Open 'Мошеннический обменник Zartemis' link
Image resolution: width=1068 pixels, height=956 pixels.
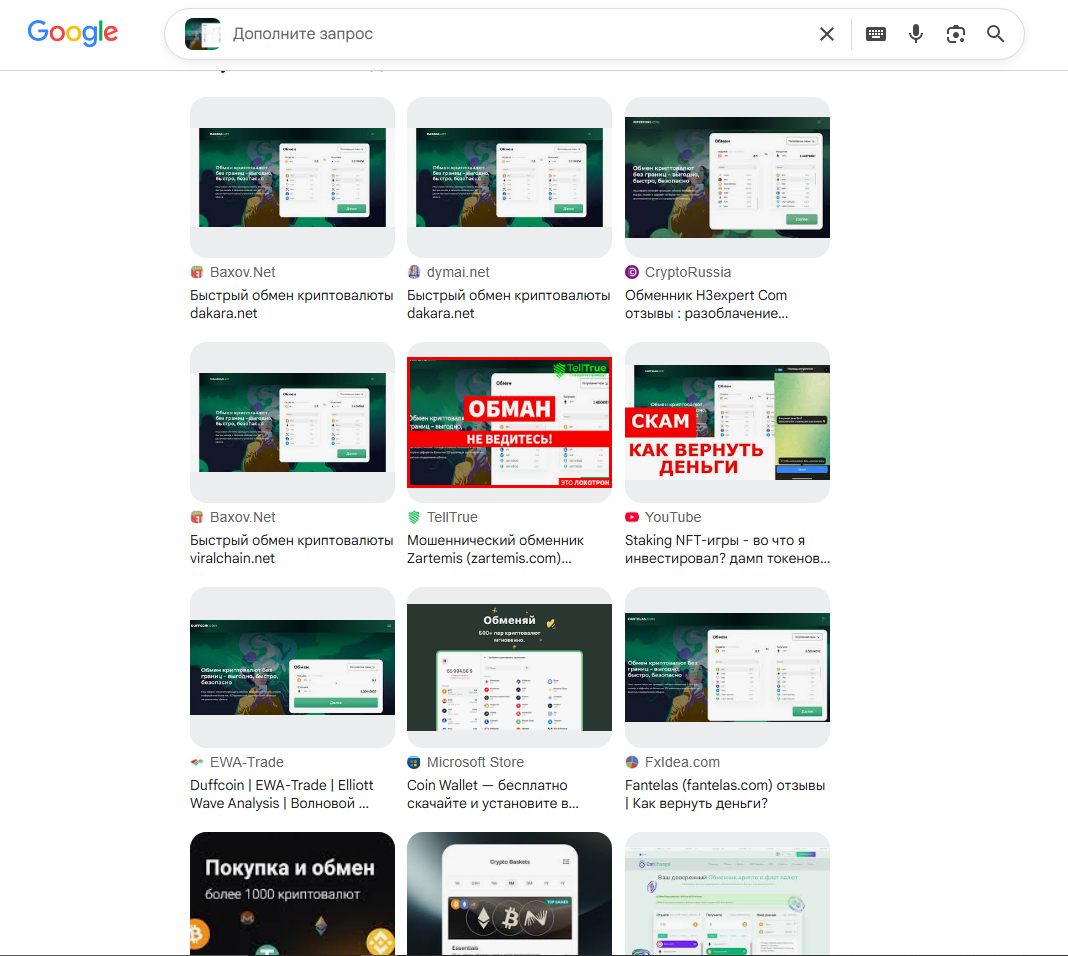pos(495,549)
